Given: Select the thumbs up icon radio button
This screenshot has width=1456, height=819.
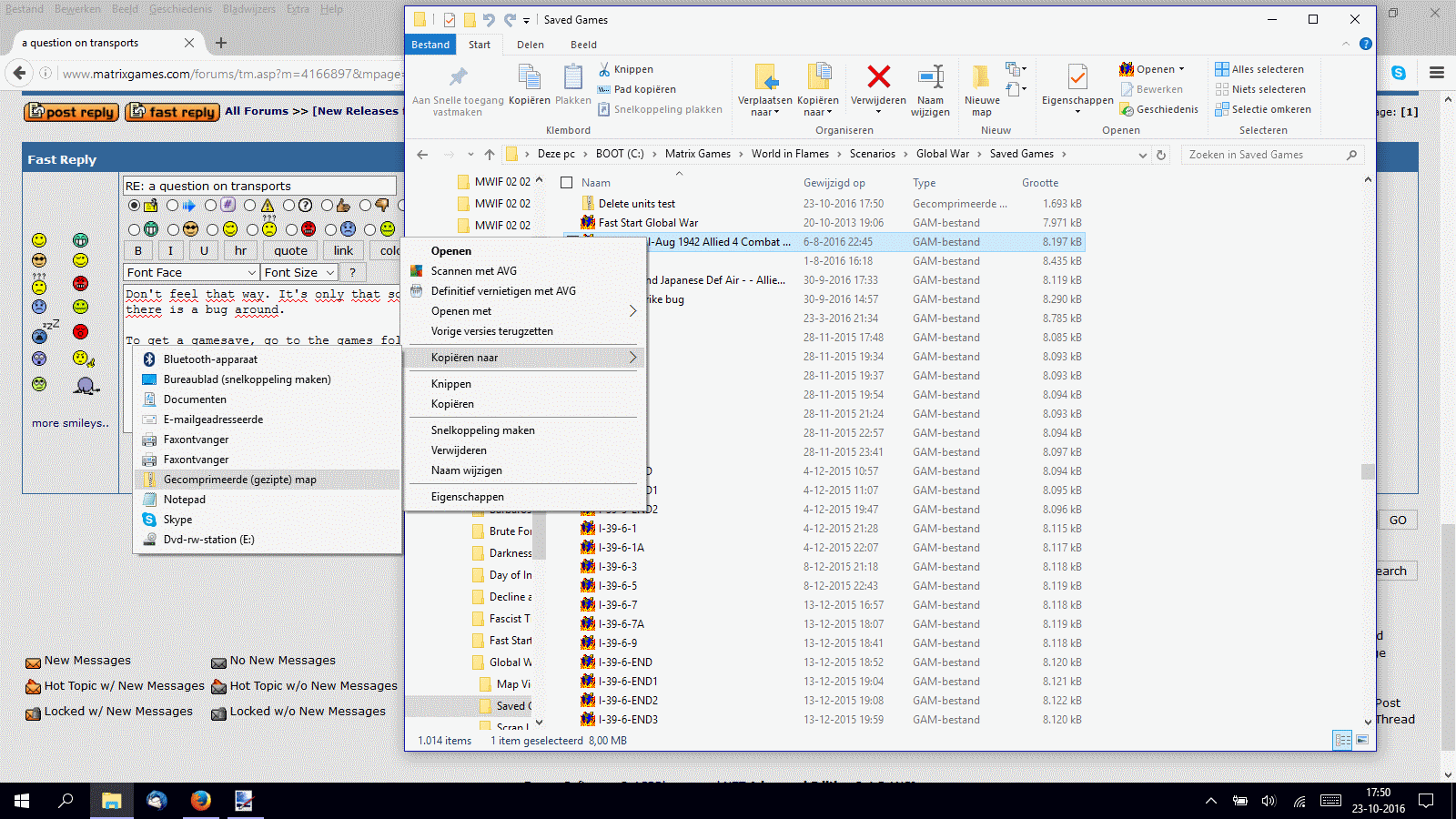Looking at the screenshot, I should (x=327, y=206).
